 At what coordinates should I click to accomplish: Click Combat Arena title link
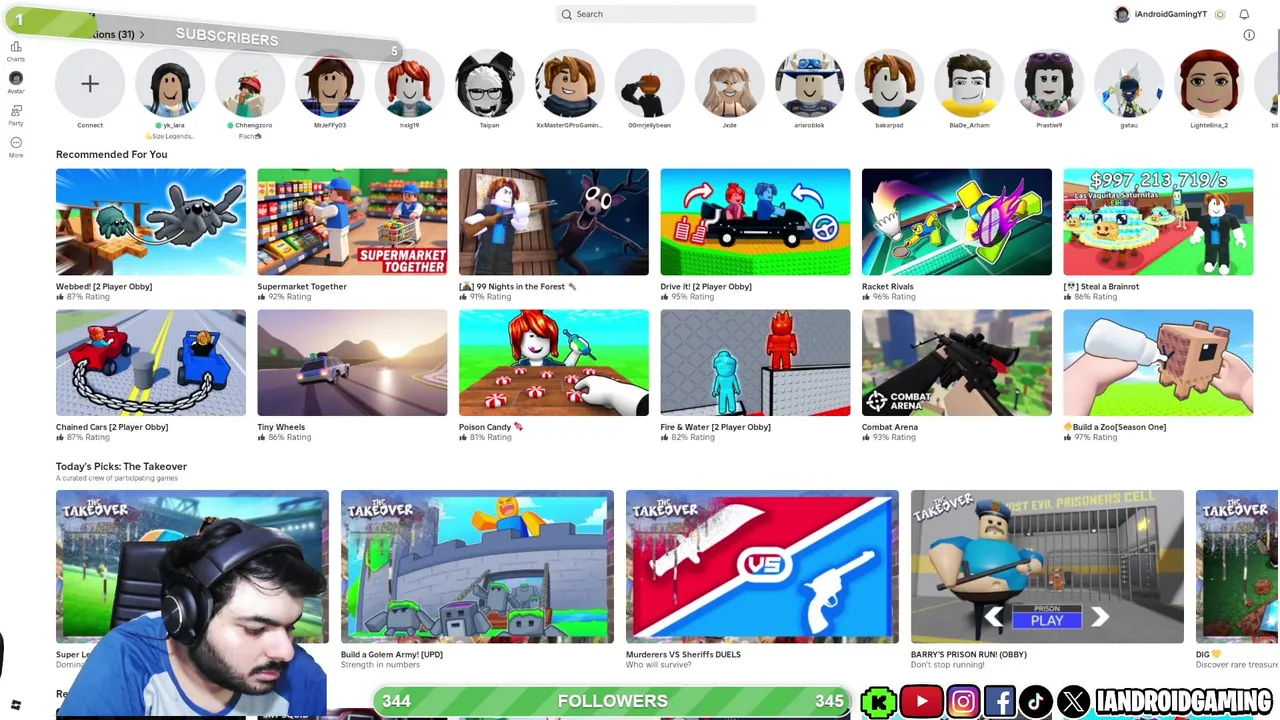point(890,427)
